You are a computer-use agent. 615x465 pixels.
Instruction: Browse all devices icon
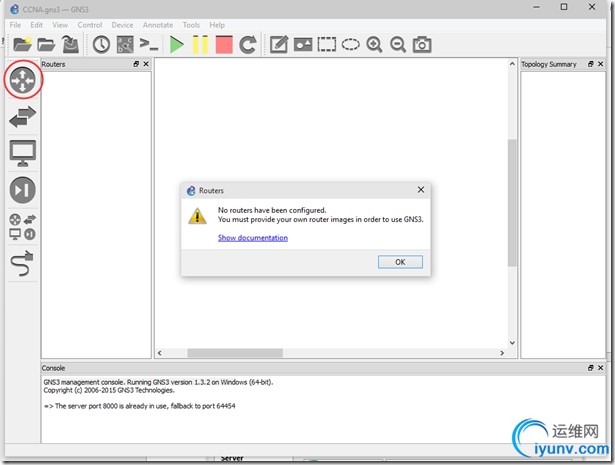[23, 227]
